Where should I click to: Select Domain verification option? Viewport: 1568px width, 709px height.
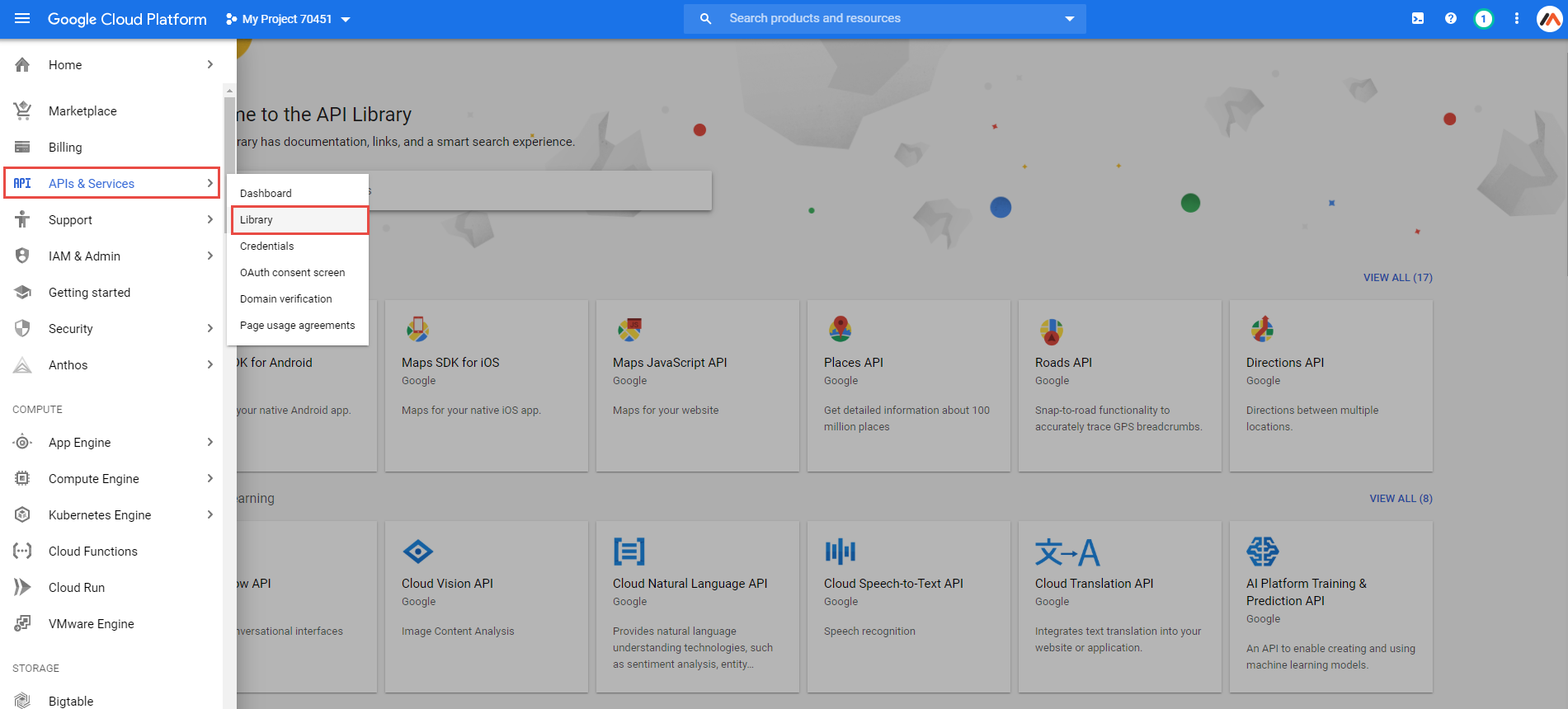point(298,298)
